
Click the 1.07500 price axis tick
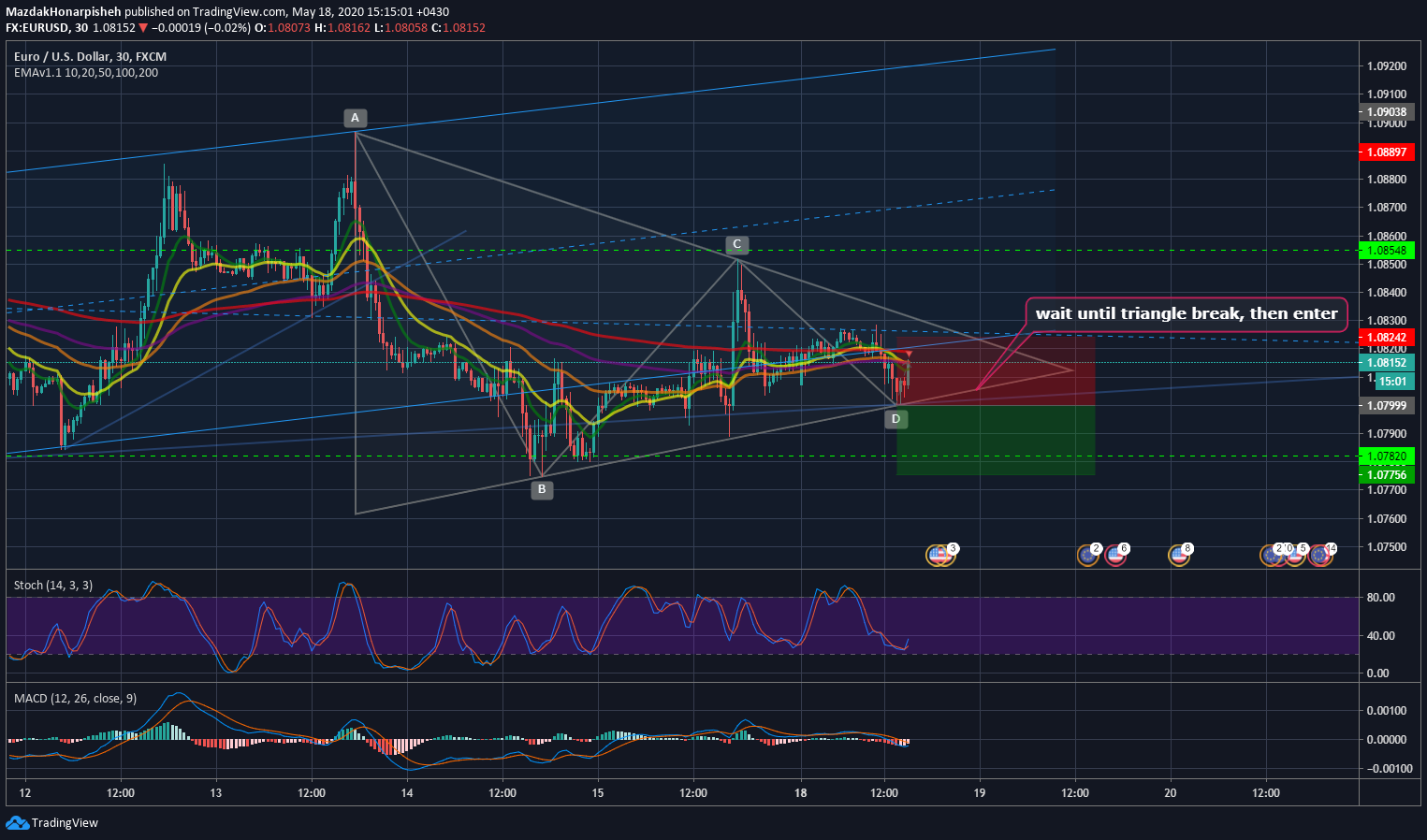pyautogui.click(x=1387, y=547)
